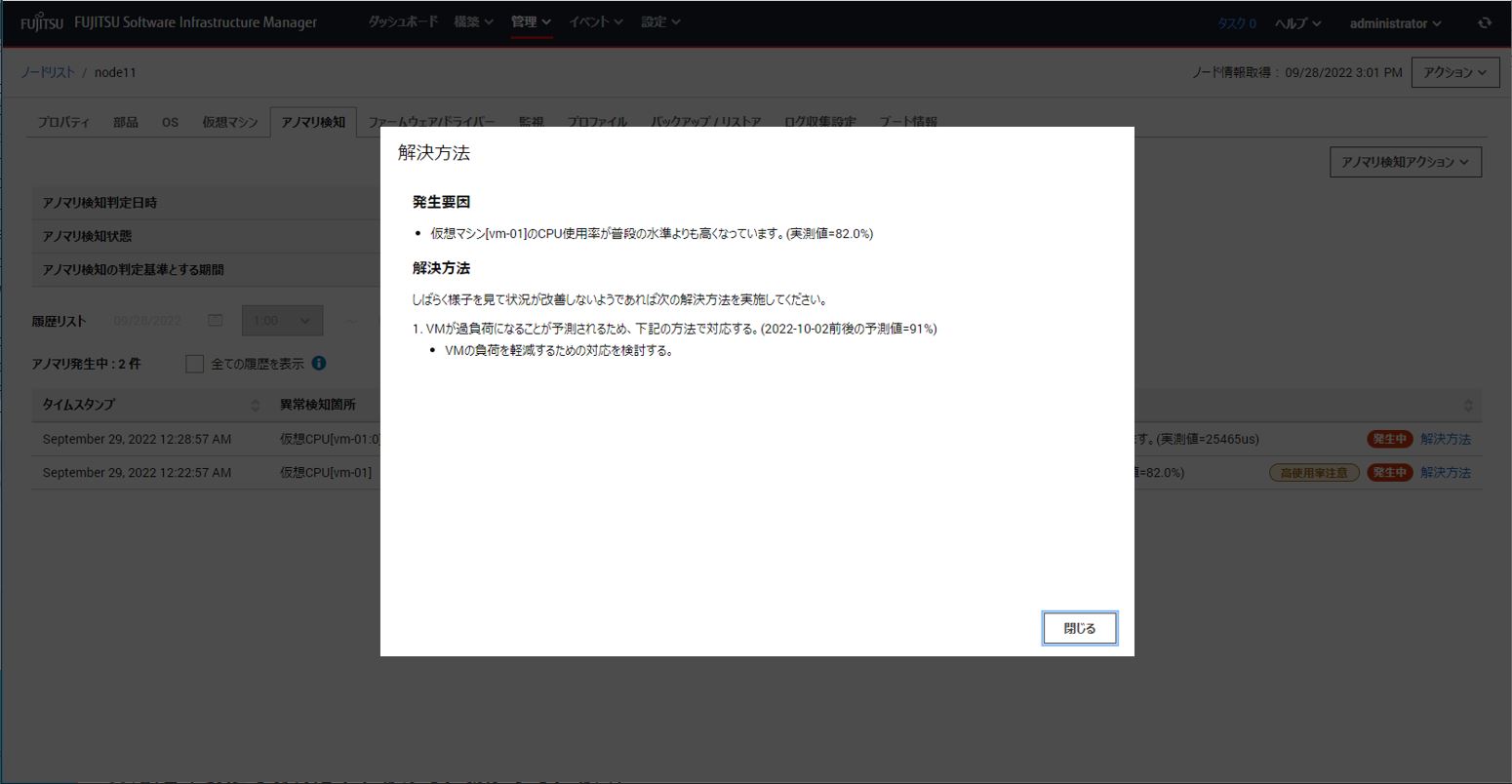Go to ダッシュボード menu item
Image resolution: width=1512 pixels, height=784 pixels.
point(403,21)
